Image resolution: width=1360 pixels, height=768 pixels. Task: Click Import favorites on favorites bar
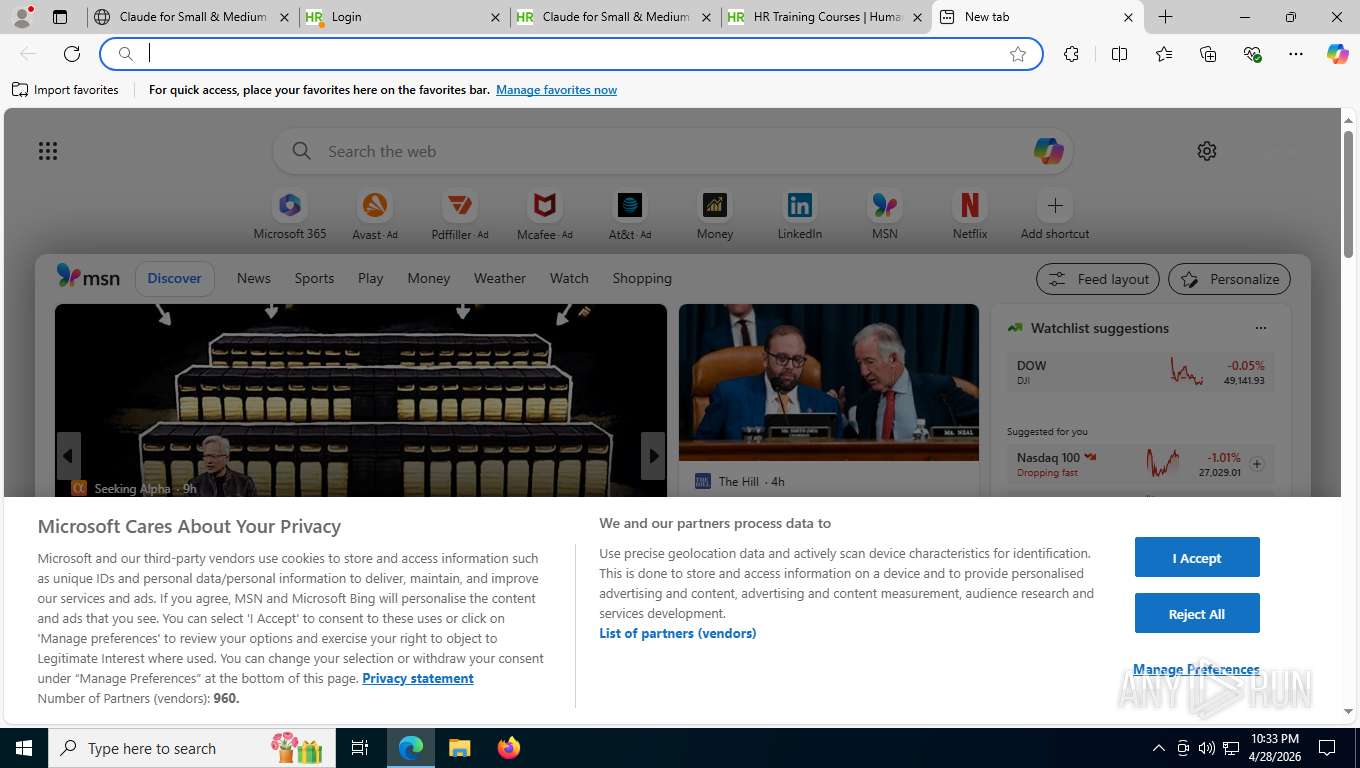[x=65, y=90]
